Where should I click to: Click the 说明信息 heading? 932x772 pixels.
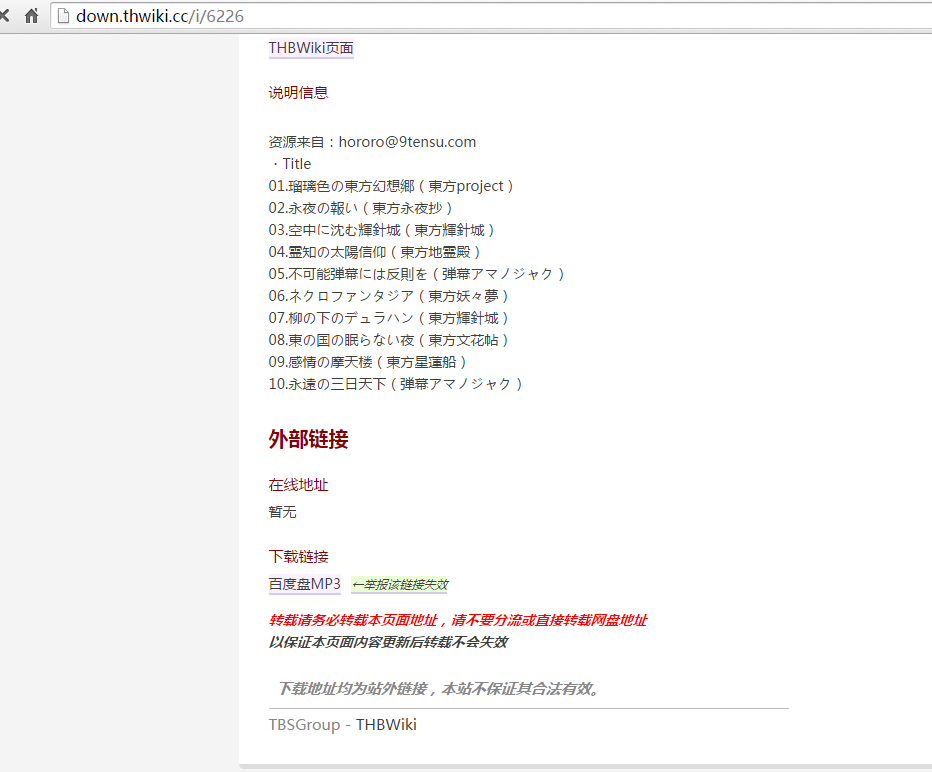(x=298, y=93)
